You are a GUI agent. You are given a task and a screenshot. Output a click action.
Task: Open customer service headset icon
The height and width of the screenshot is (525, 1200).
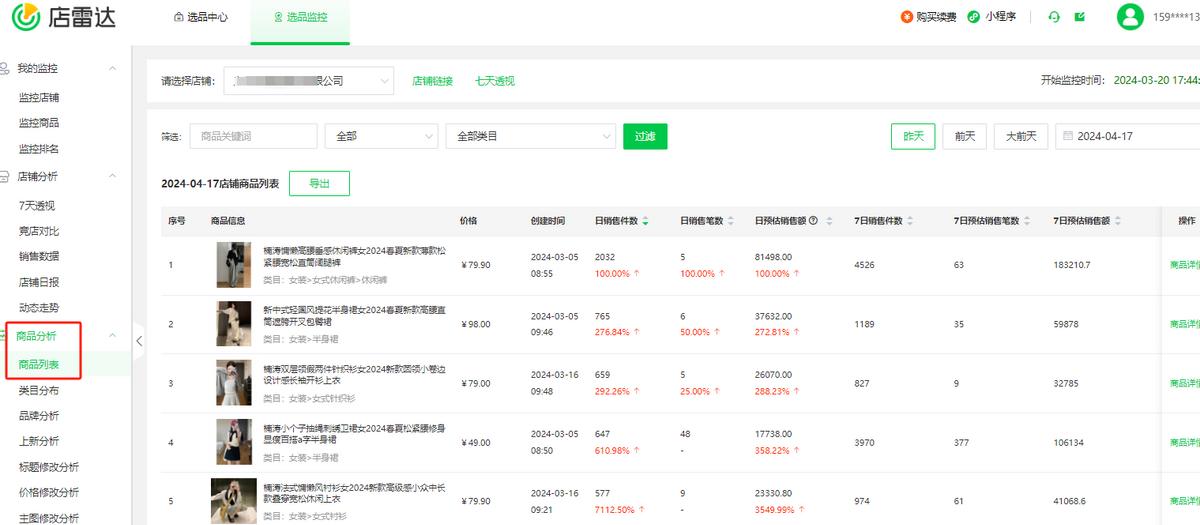[x=1054, y=17]
